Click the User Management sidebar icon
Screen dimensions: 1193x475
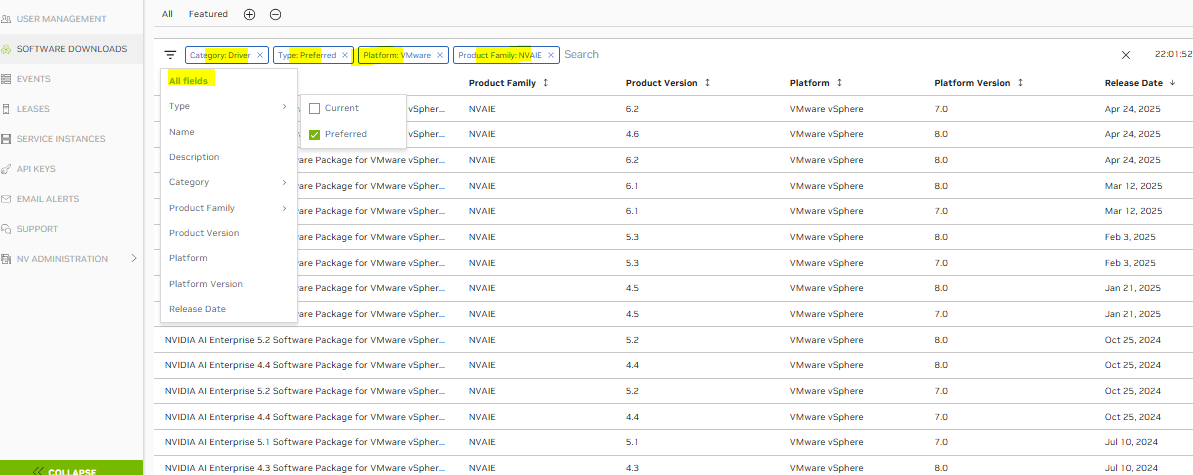point(6,18)
